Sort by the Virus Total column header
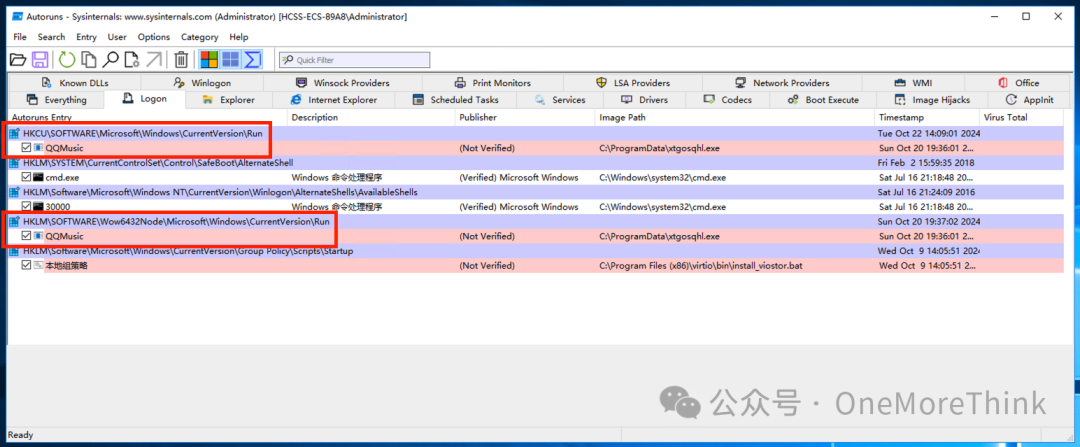This screenshot has height=447, width=1080. pyautogui.click(x=1021, y=118)
